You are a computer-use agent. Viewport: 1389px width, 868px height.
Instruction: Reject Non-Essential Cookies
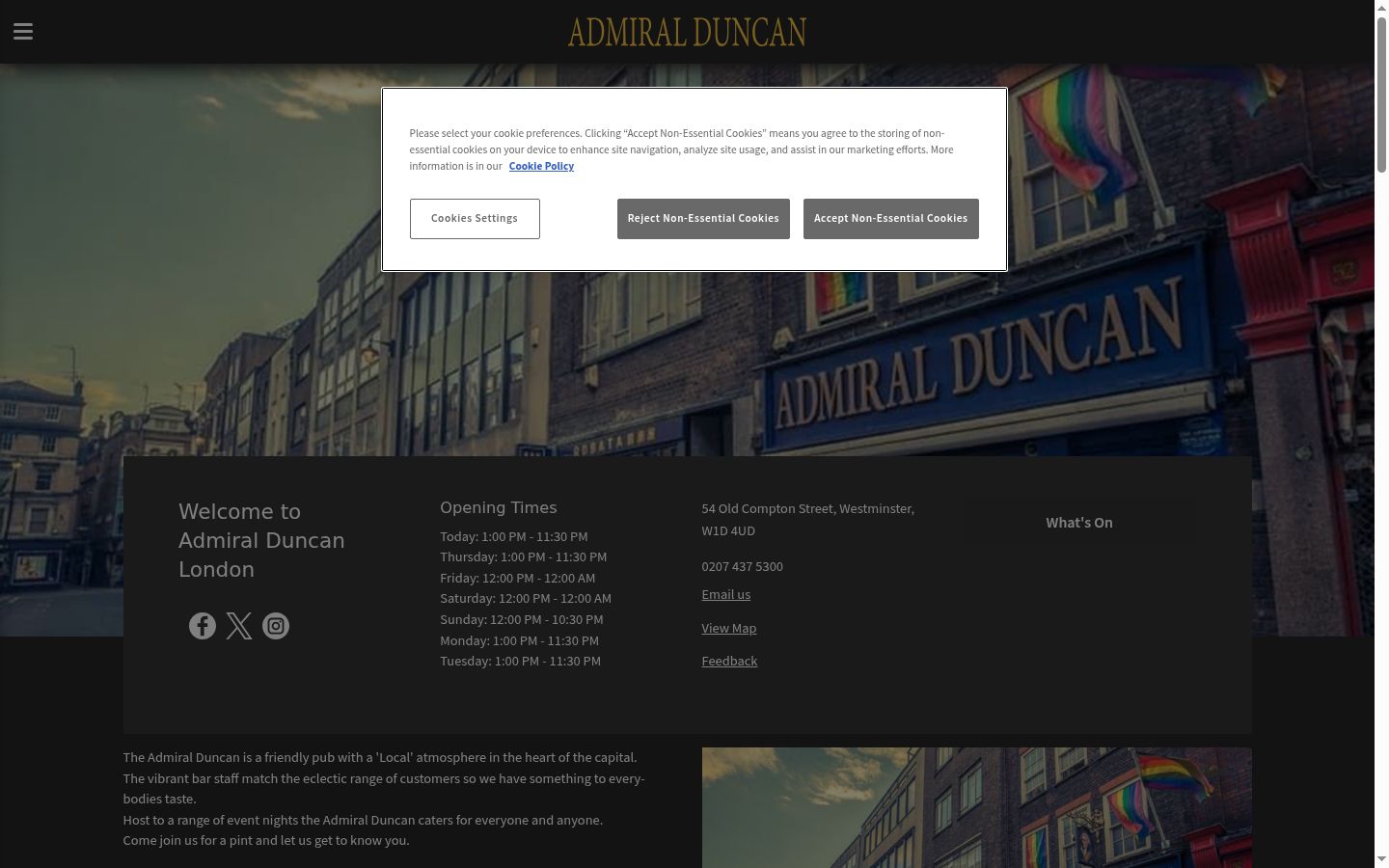coord(703,219)
